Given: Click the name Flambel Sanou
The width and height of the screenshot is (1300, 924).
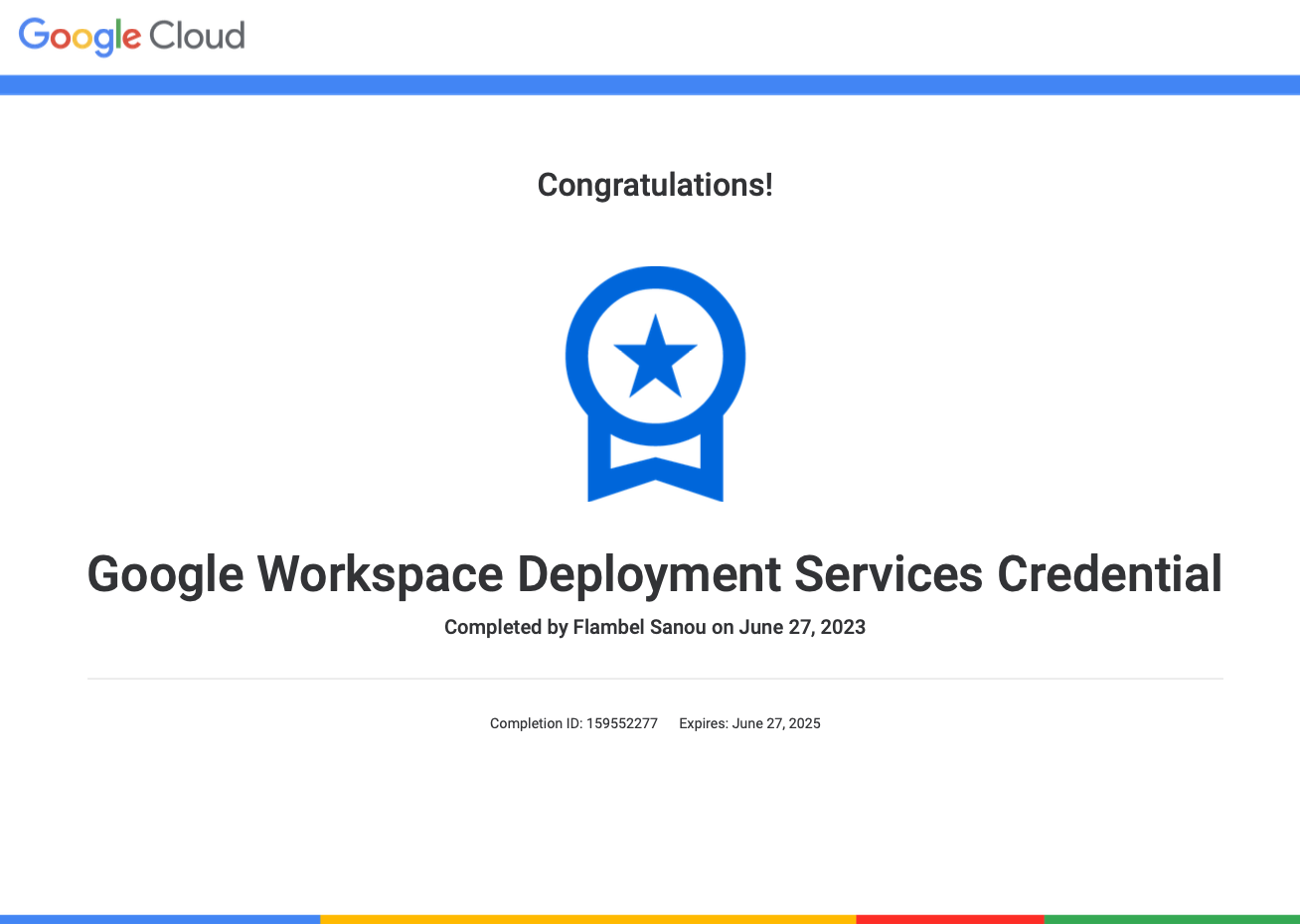Looking at the screenshot, I should (x=640, y=627).
